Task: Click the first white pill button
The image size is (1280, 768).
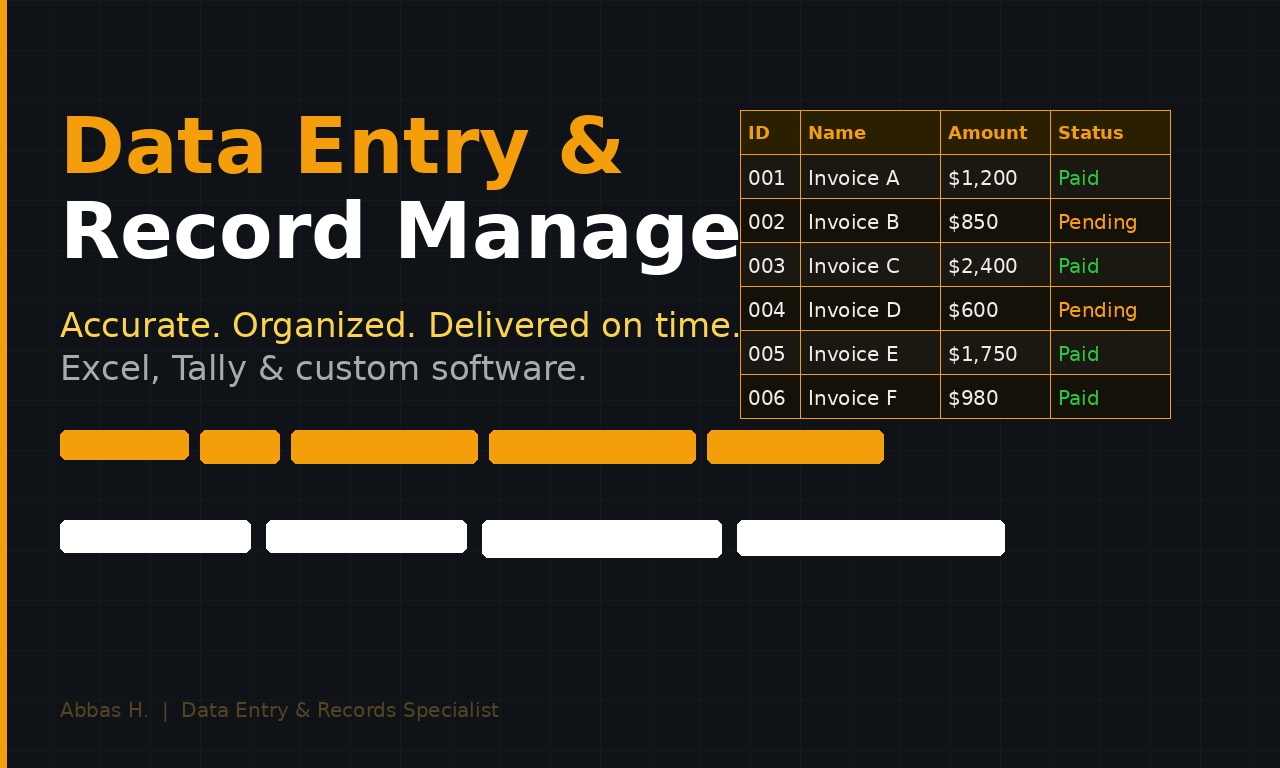Action: (x=155, y=536)
